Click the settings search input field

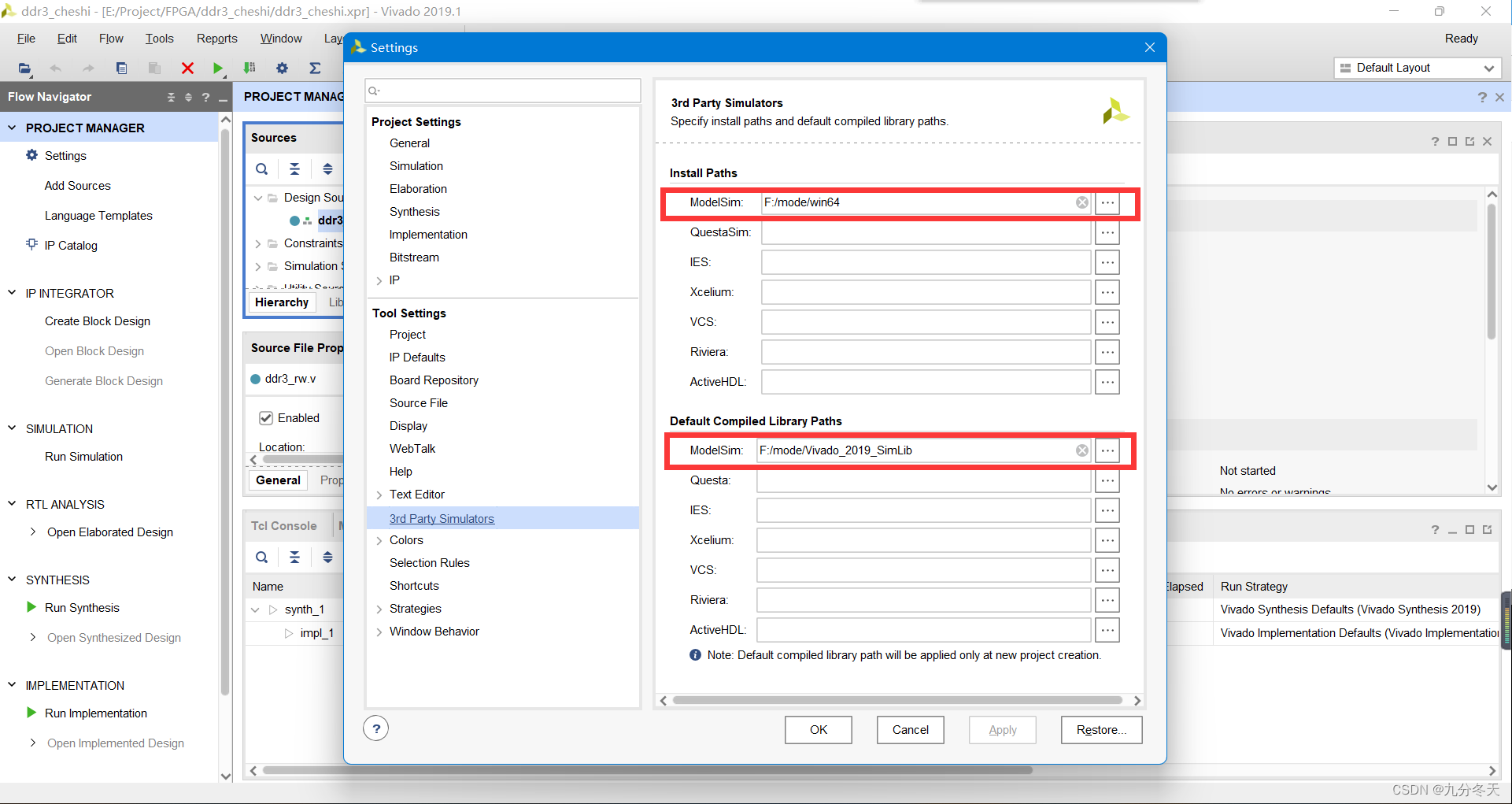503,91
